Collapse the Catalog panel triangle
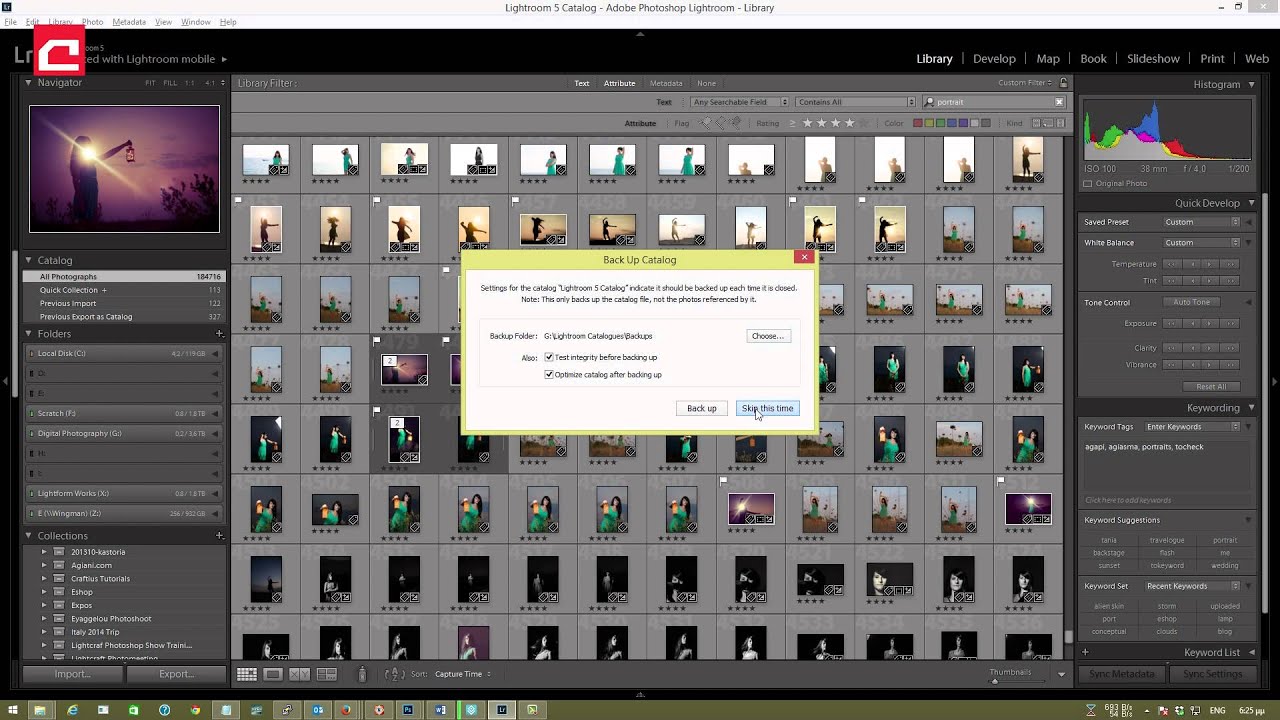This screenshot has width=1280, height=720. [x=29, y=260]
